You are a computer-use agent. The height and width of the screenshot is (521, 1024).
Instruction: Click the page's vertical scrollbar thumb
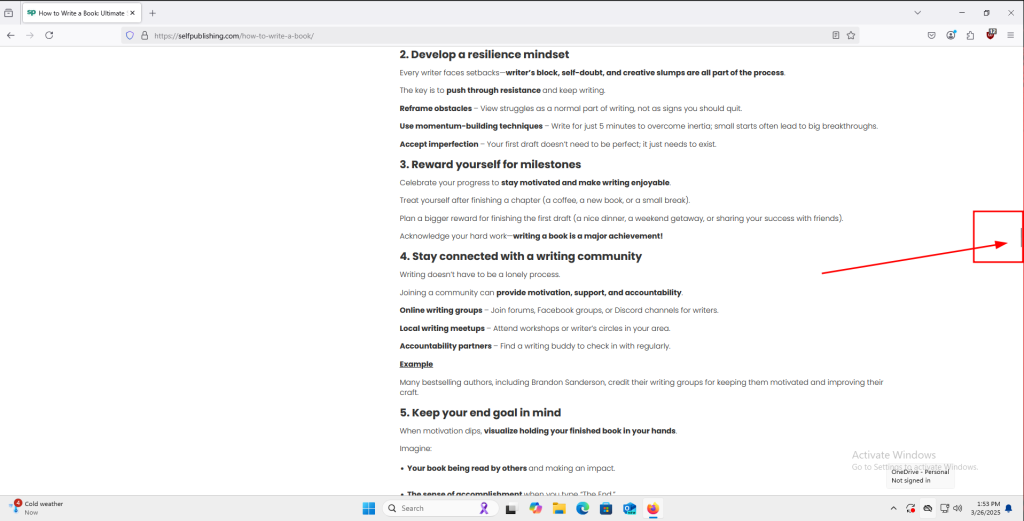point(1021,237)
